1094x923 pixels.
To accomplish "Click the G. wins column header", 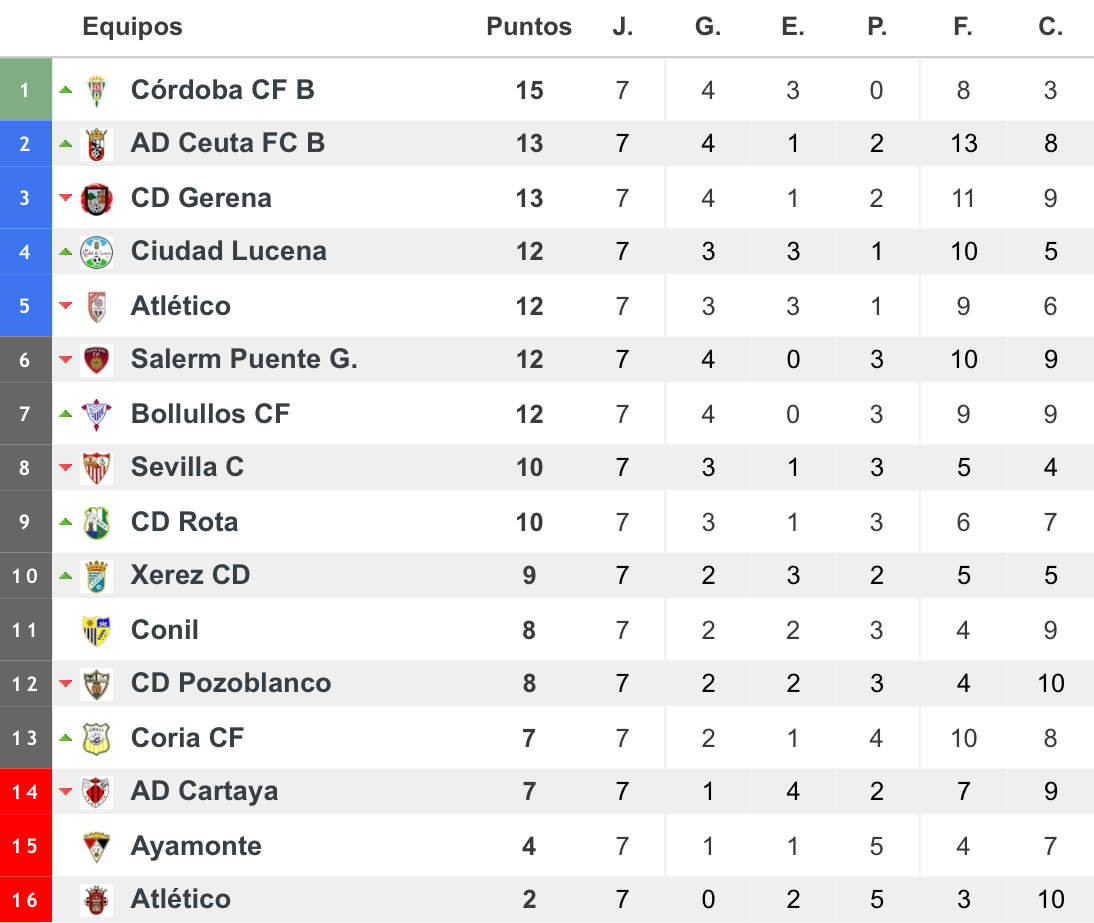I will tap(707, 27).
